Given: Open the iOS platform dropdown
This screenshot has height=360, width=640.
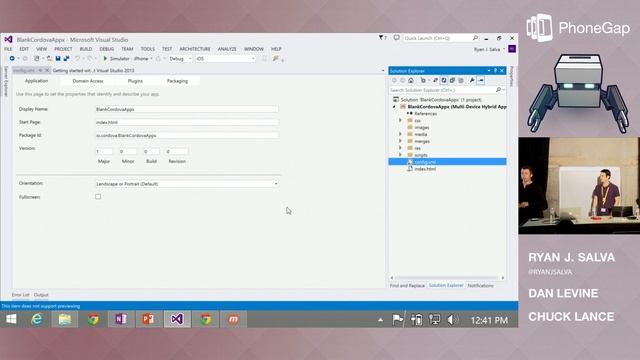Looking at the screenshot, I should click(226, 59).
